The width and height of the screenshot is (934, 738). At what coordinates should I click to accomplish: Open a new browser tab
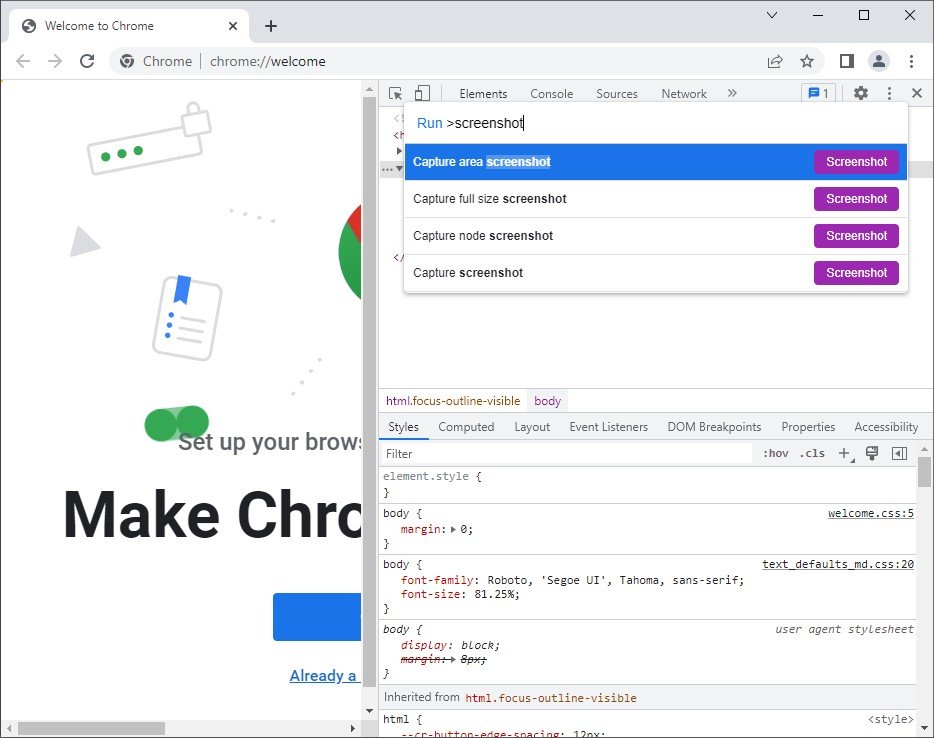(271, 26)
